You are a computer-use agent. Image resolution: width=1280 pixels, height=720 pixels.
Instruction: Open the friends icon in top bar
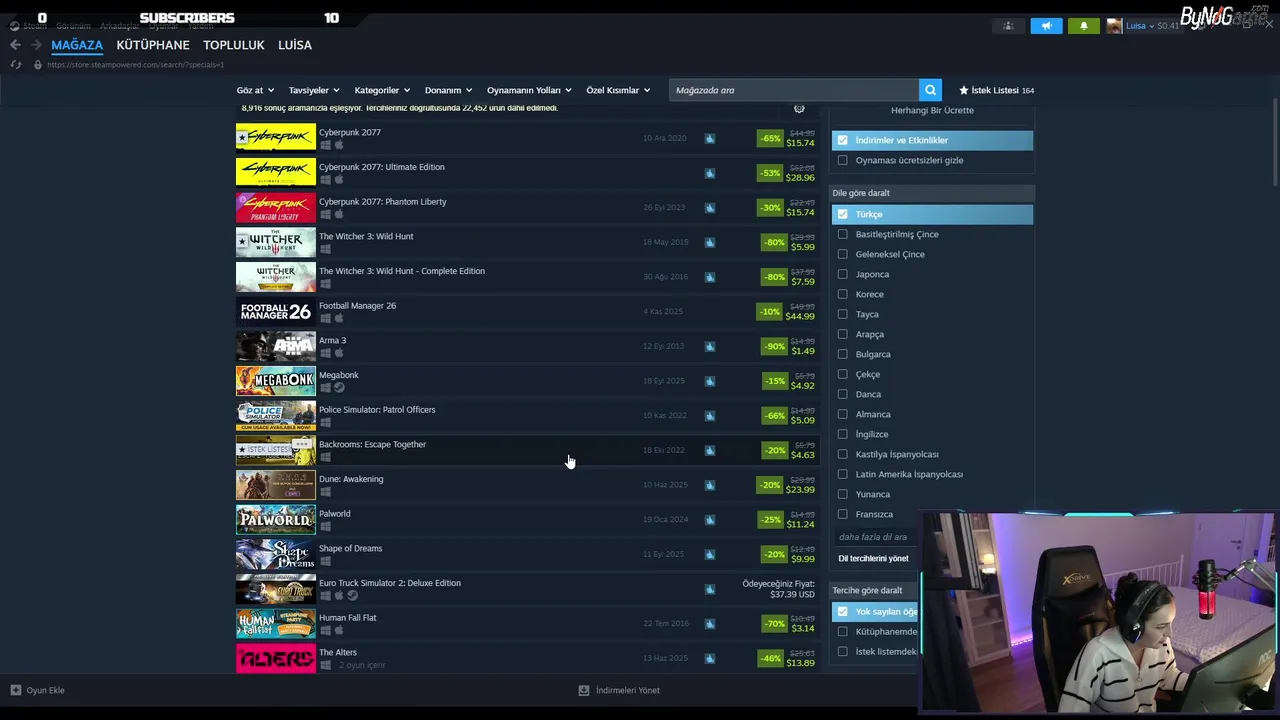[x=1008, y=26]
